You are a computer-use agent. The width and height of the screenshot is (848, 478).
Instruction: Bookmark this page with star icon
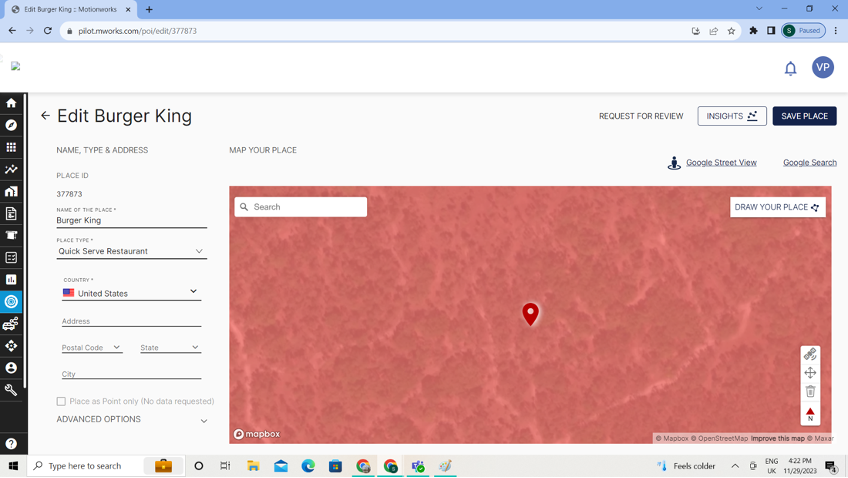coord(731,31)
